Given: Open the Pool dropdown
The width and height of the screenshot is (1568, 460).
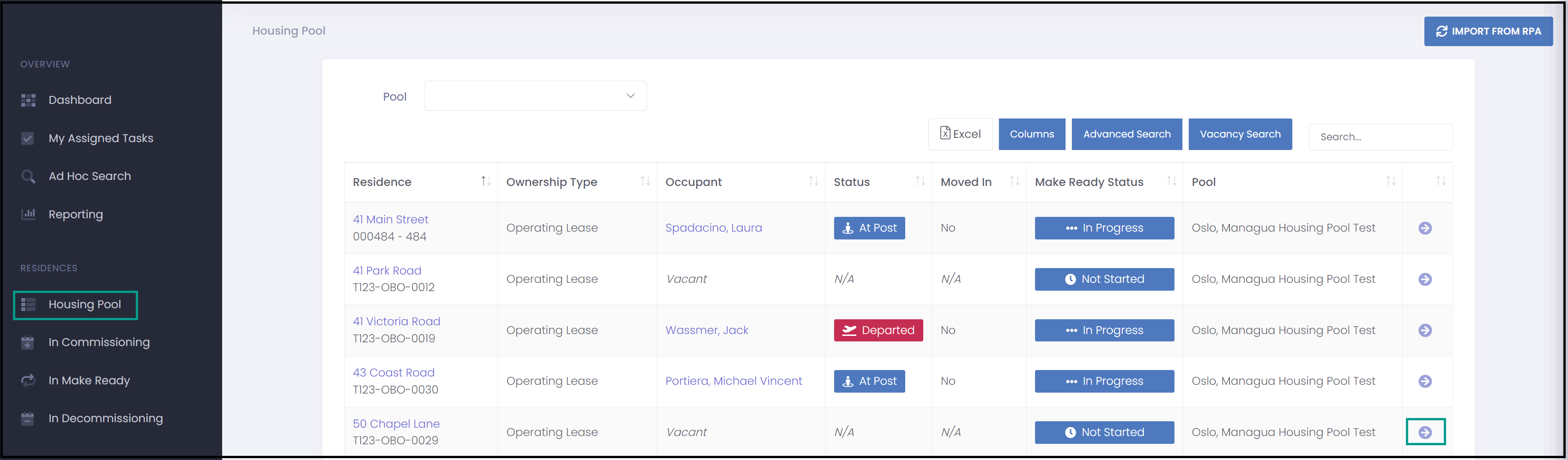Looking at the screenshot, I should click(535, 96).
